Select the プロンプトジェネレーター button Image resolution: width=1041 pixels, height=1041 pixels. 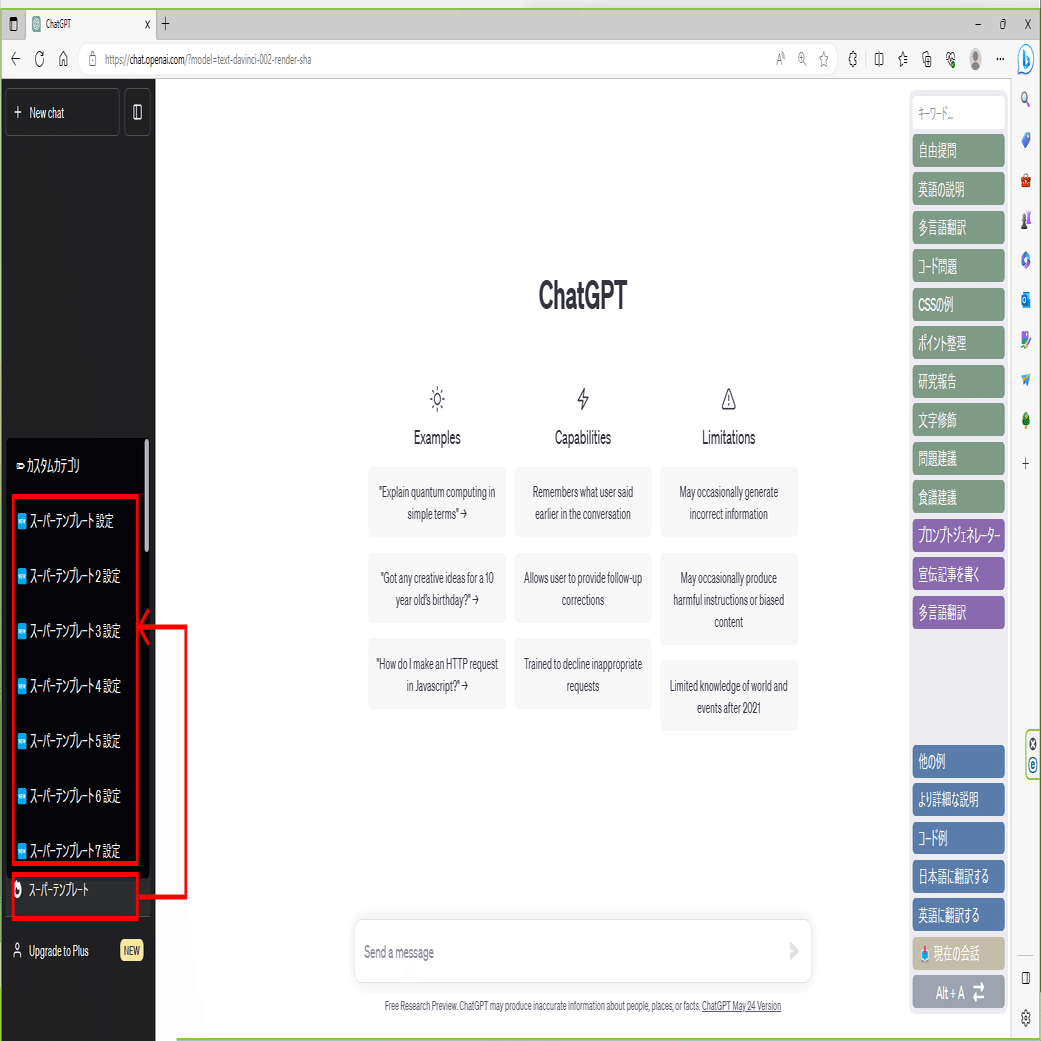click(x=958, y=535)
